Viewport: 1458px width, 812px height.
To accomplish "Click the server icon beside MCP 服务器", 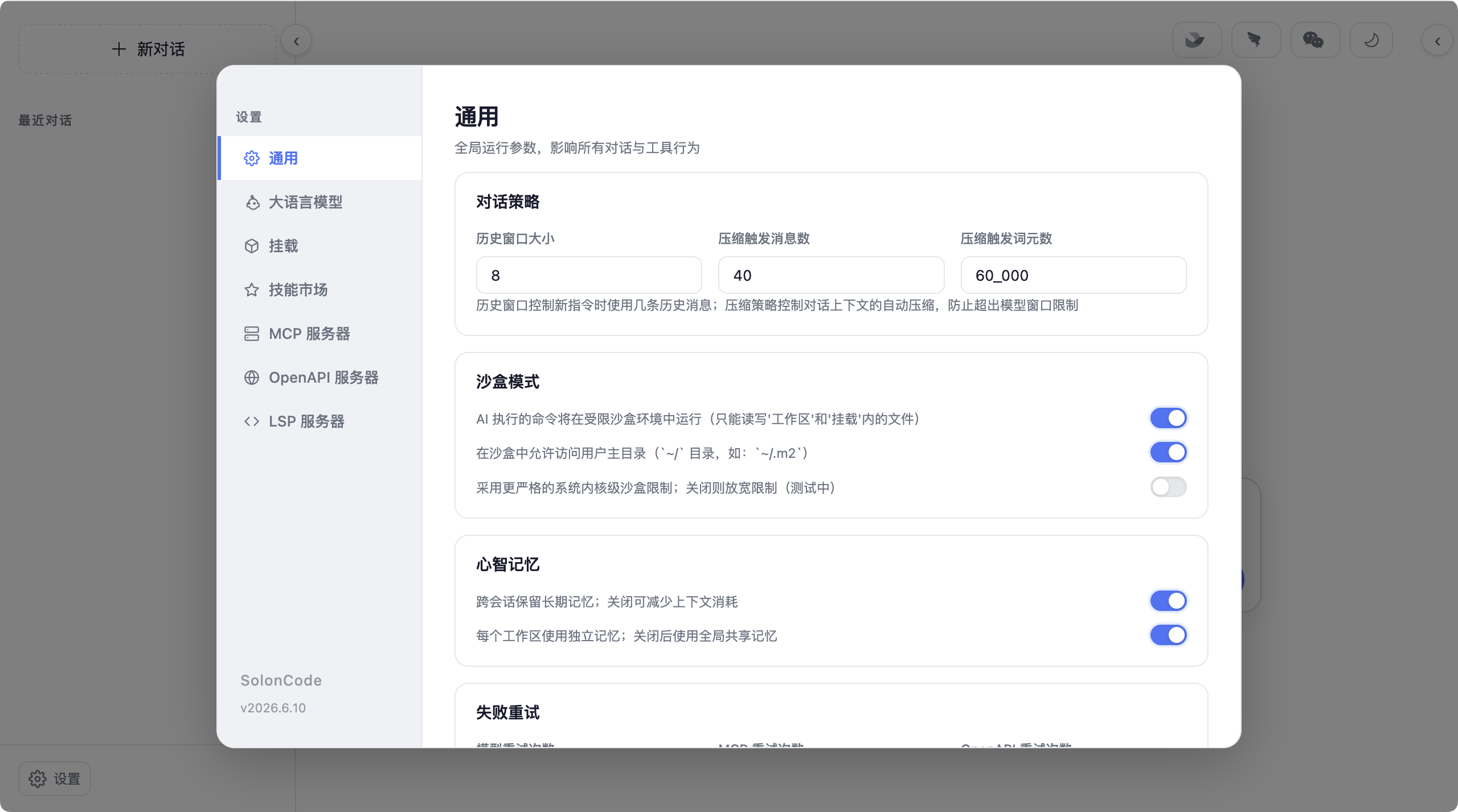I will [252, 334].
